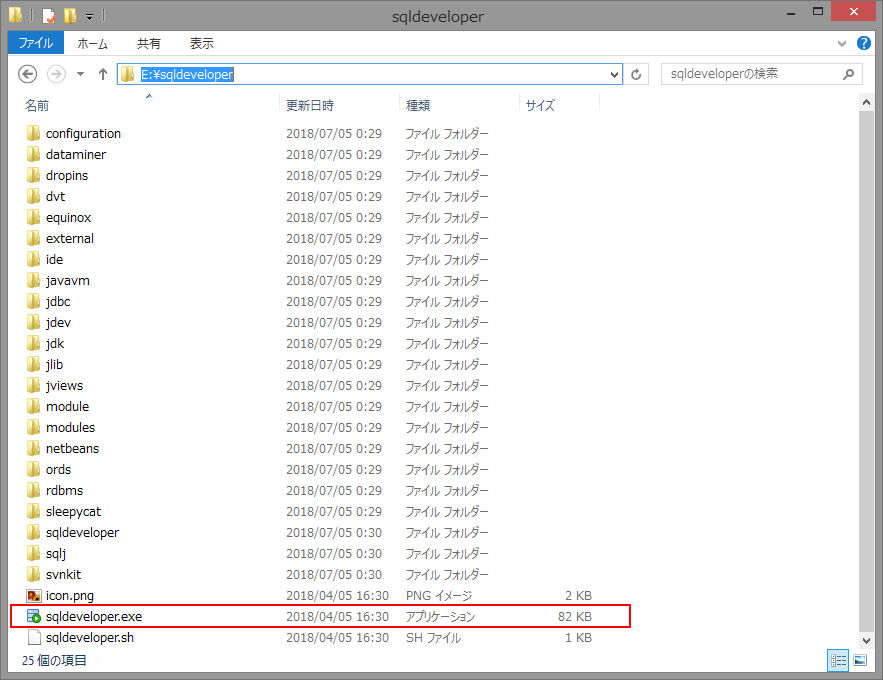Click the アプリケーション type text

click(440, 616)
